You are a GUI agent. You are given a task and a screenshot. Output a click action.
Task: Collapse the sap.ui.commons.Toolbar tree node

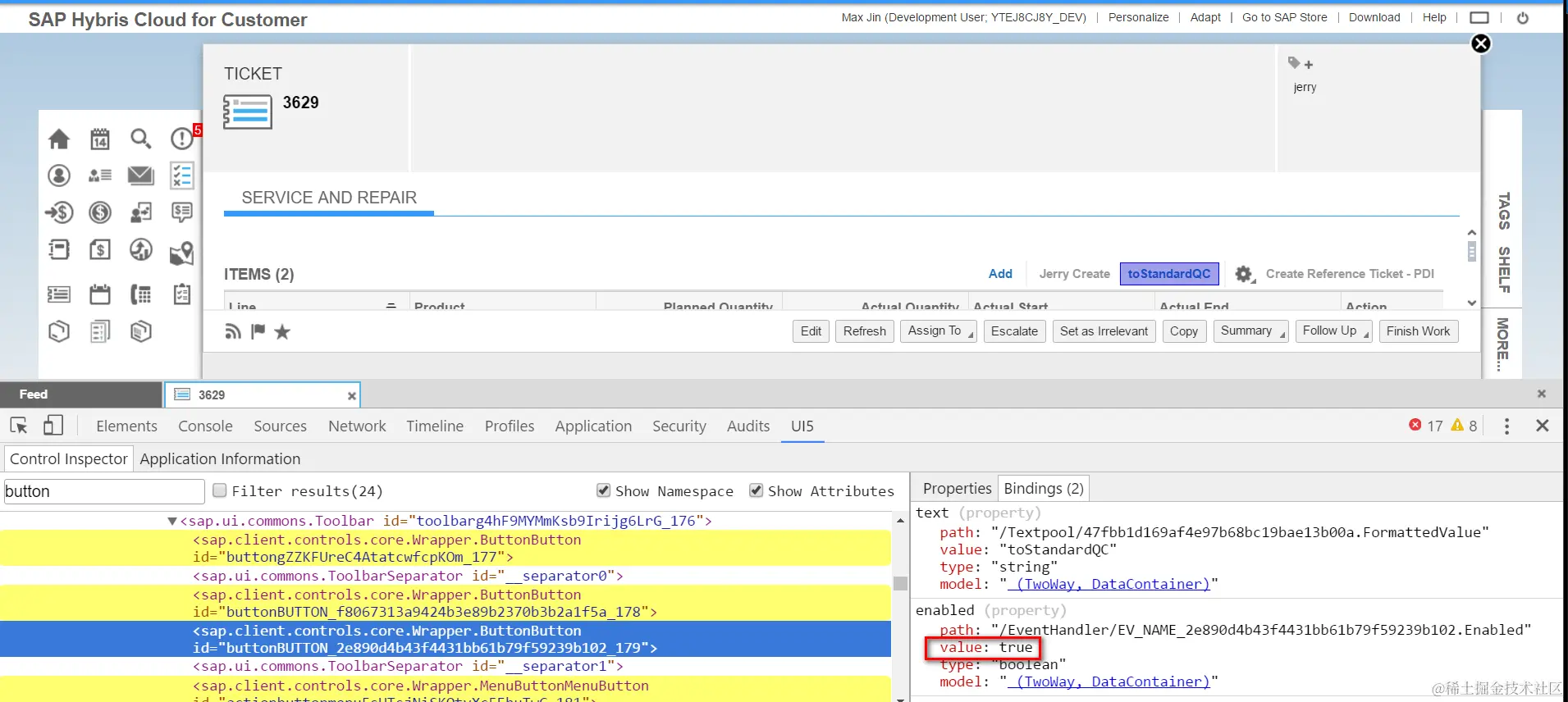[171, 521]
